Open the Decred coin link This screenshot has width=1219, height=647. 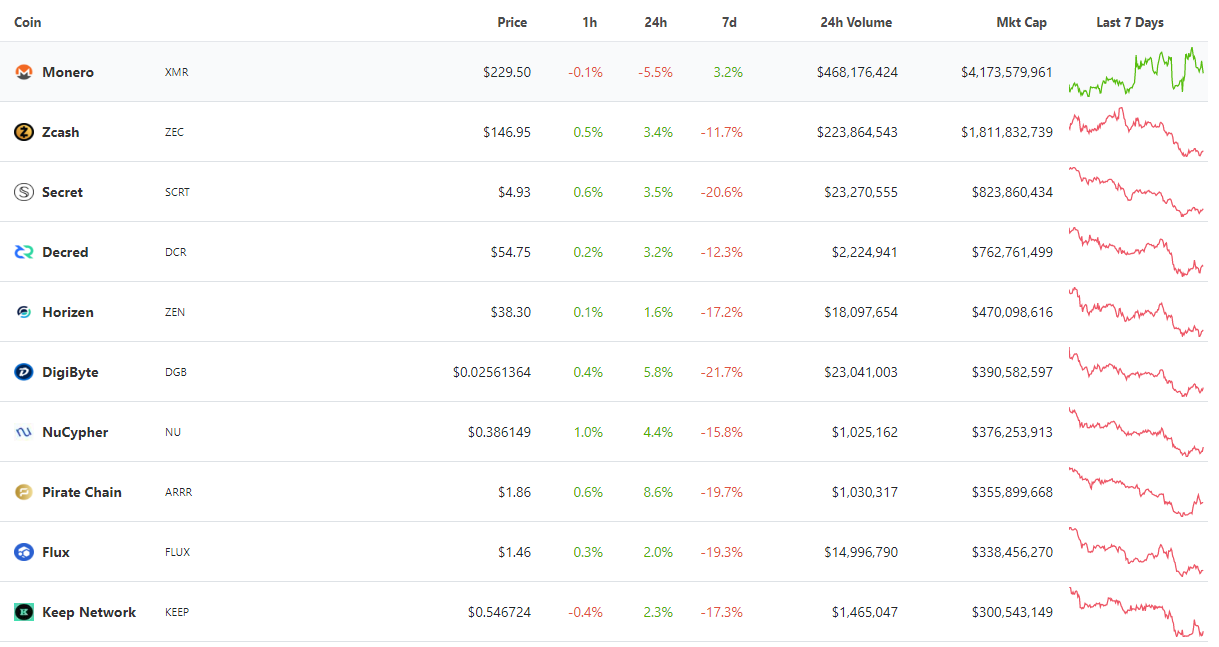click(x=65, y=252)
